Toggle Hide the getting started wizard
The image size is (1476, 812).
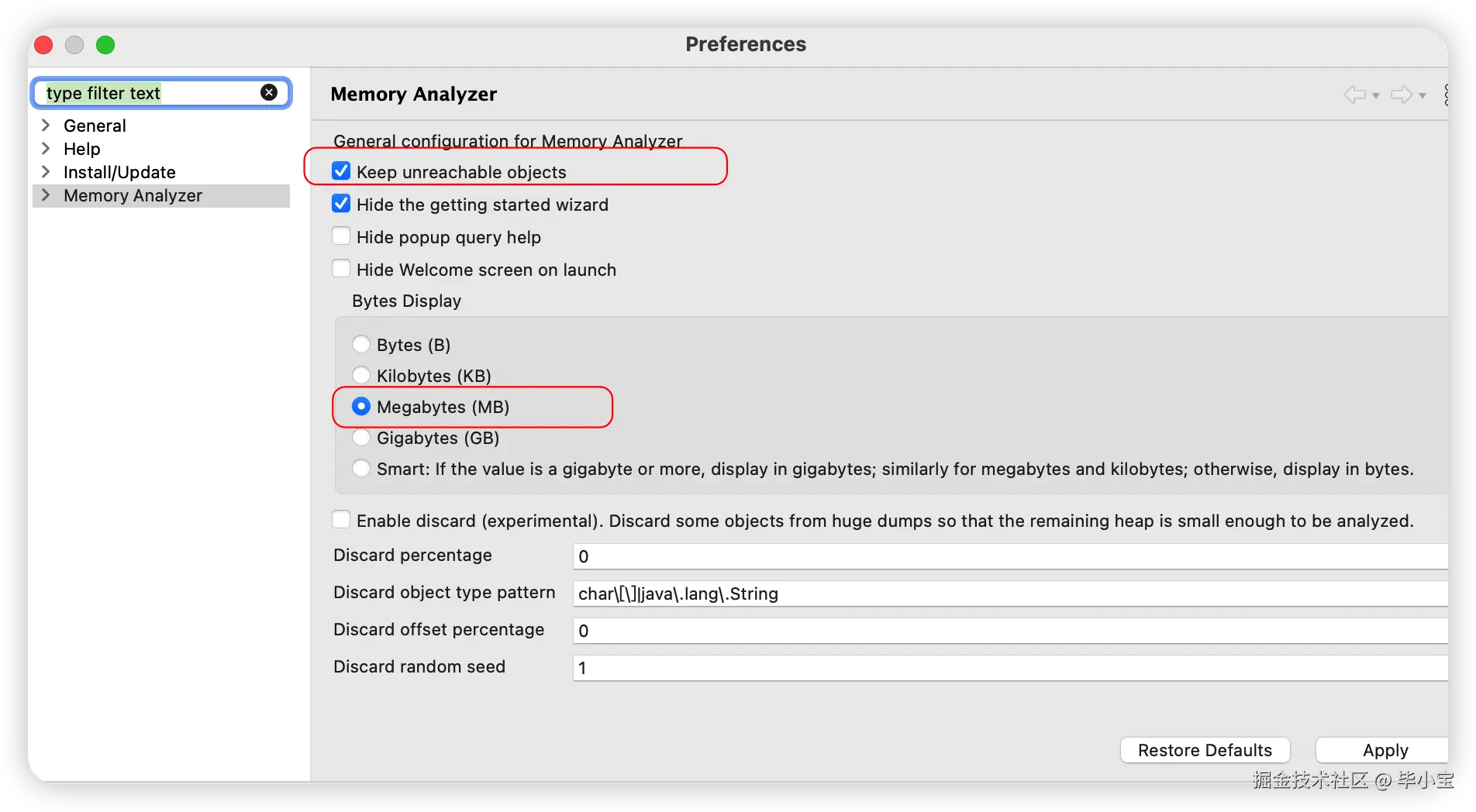click(341, 204)
